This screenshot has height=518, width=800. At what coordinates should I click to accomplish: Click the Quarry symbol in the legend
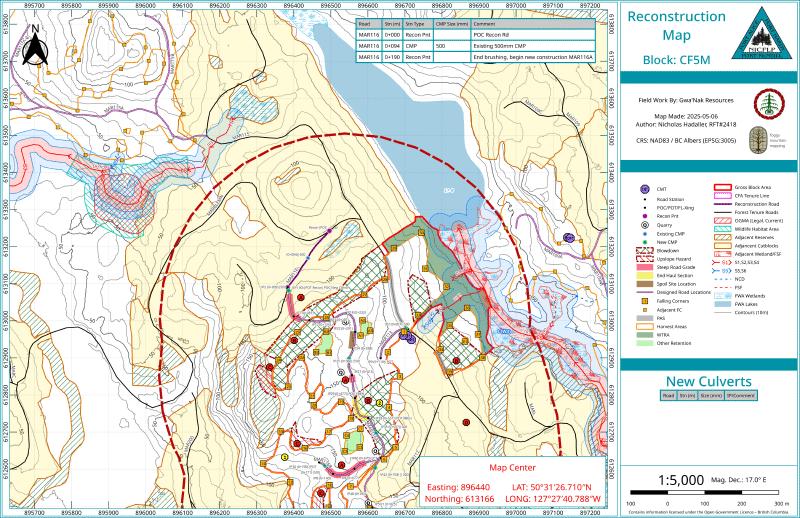pos(645,225)
